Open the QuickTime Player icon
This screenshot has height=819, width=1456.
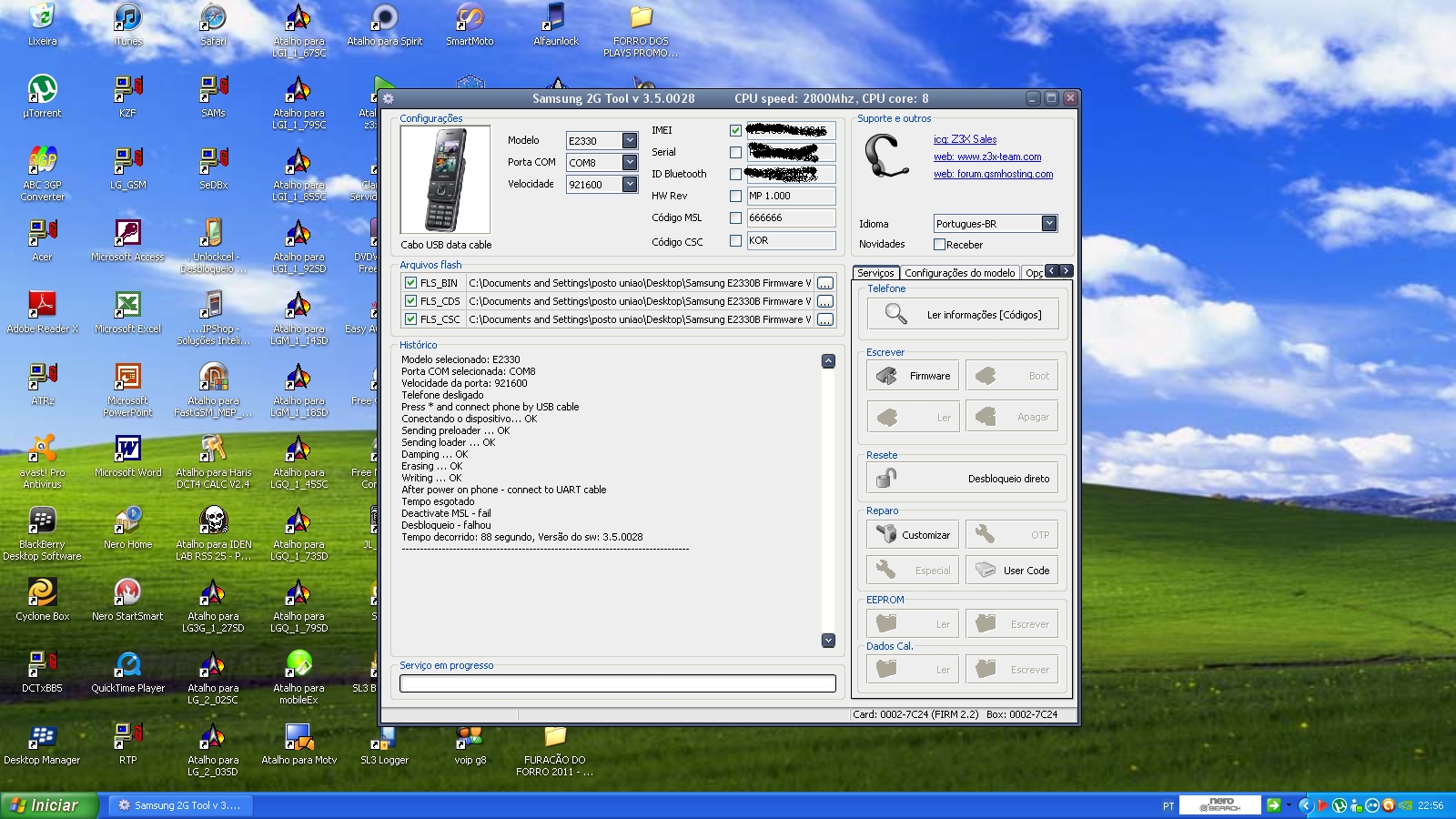tap(127, 671)
